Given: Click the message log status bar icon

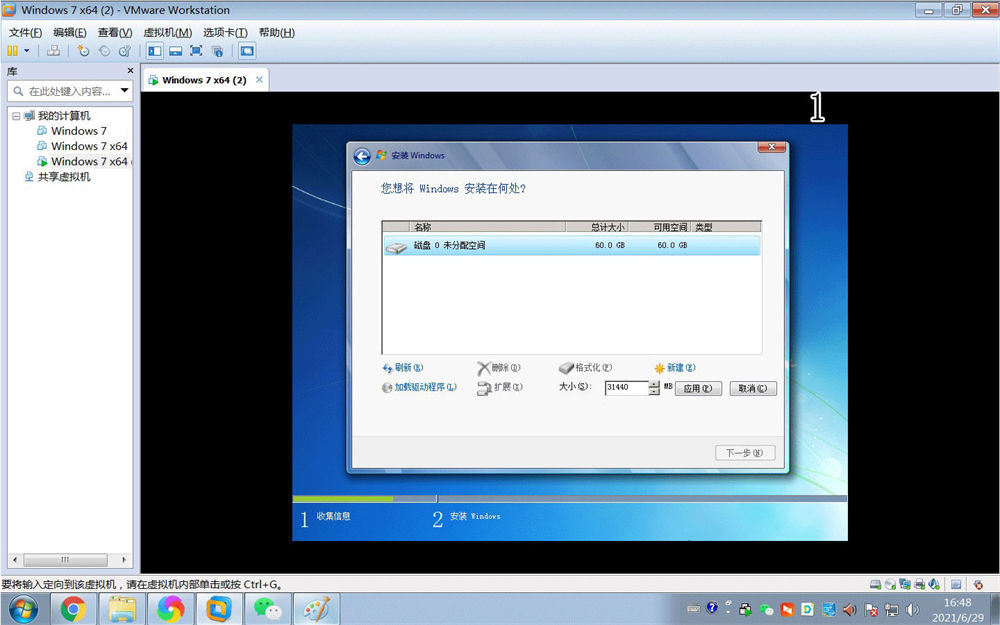Looking at the screenshot, I should point(956,584).
